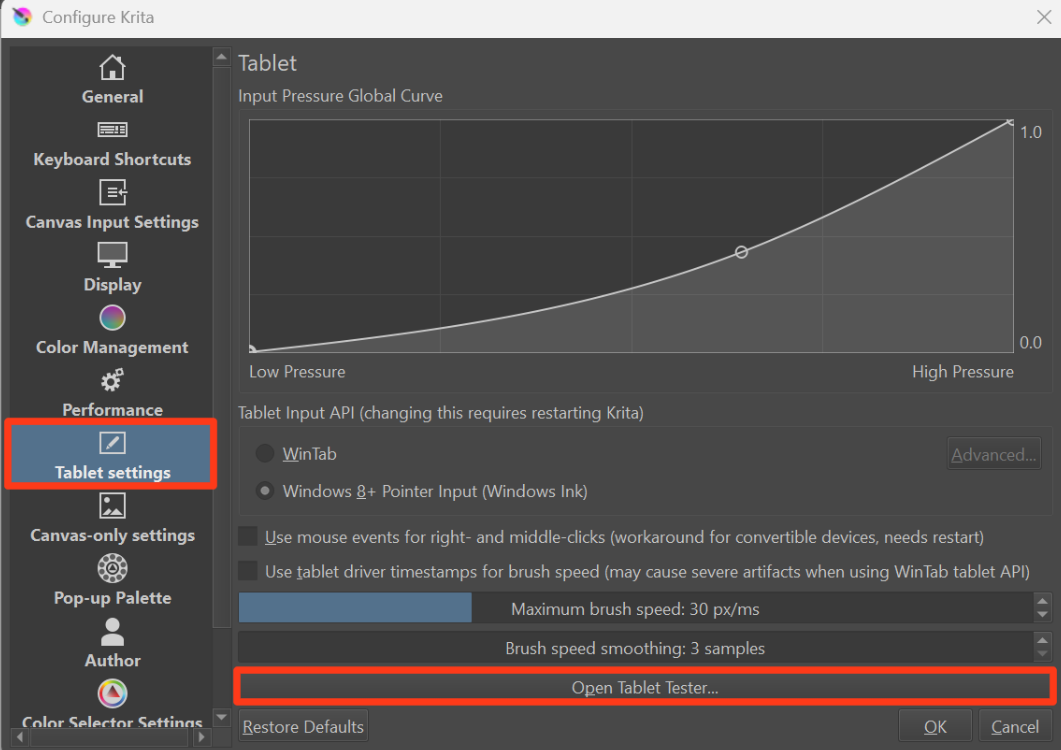This screenshot has width=1061, height=750.
Task: Open General settings house icon
Action: (x=112, y=67)
